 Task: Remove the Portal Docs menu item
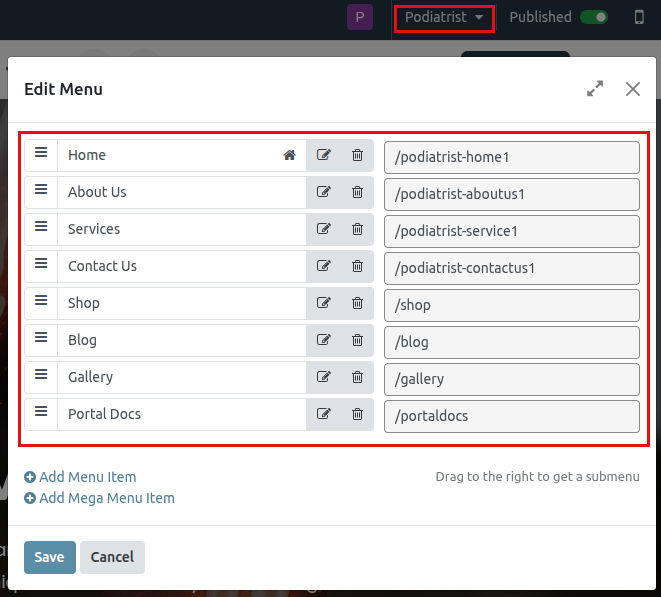tap(357, 414)
